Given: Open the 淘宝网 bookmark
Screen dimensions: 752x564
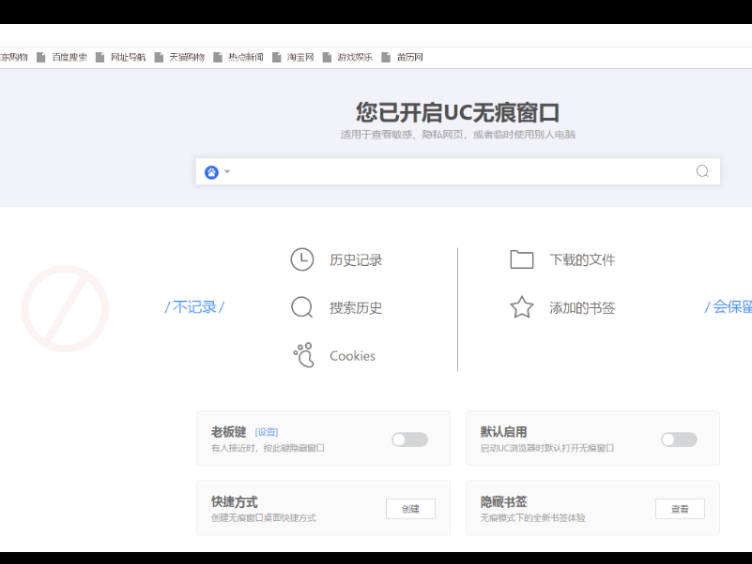Looking at the screenshot, I should [293, 58].
